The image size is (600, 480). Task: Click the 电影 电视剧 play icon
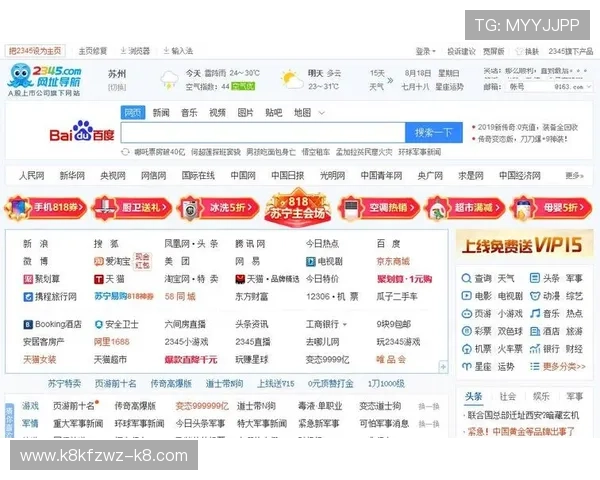pos(466,296)
